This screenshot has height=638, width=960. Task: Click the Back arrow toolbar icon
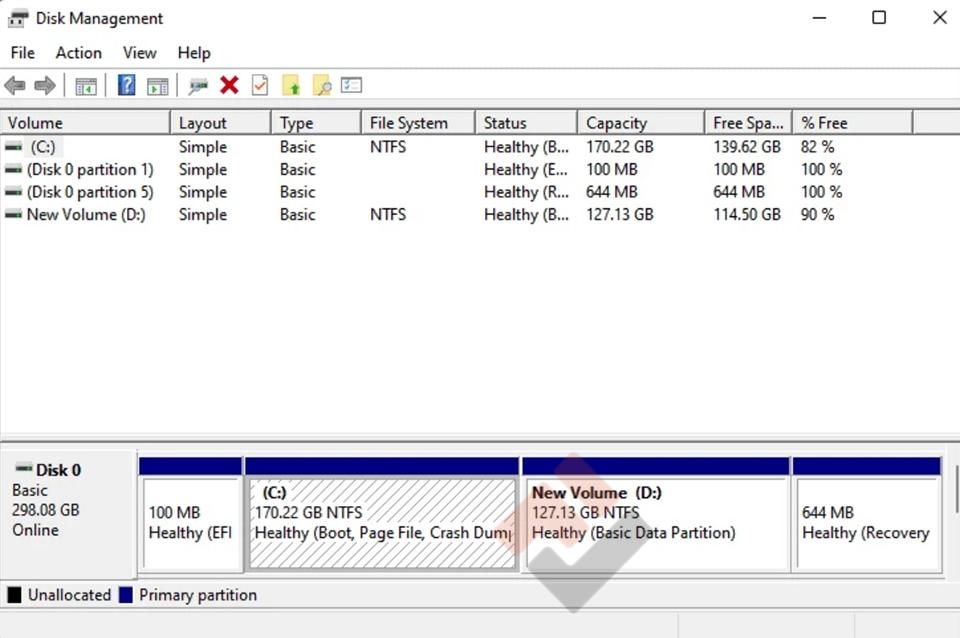pos(15,86)
